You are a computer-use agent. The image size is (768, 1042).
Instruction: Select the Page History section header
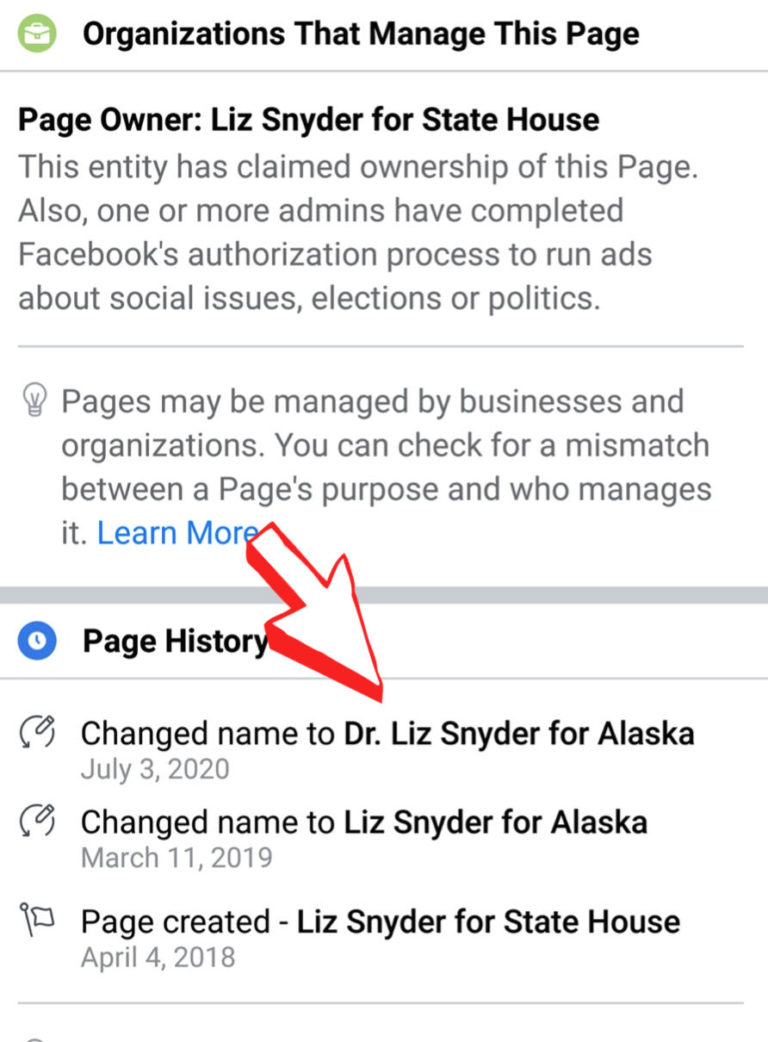[172, 640]
